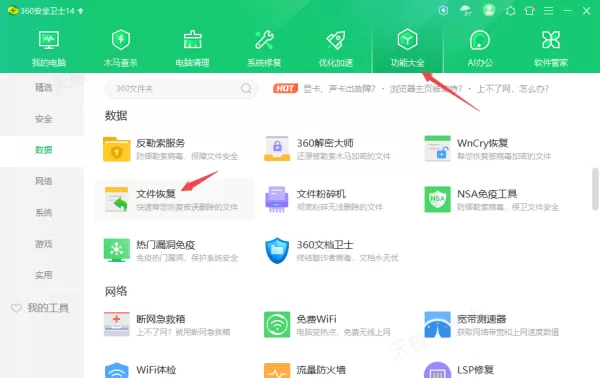Open the NSA免疫工具 shield icon

[437, 199]
